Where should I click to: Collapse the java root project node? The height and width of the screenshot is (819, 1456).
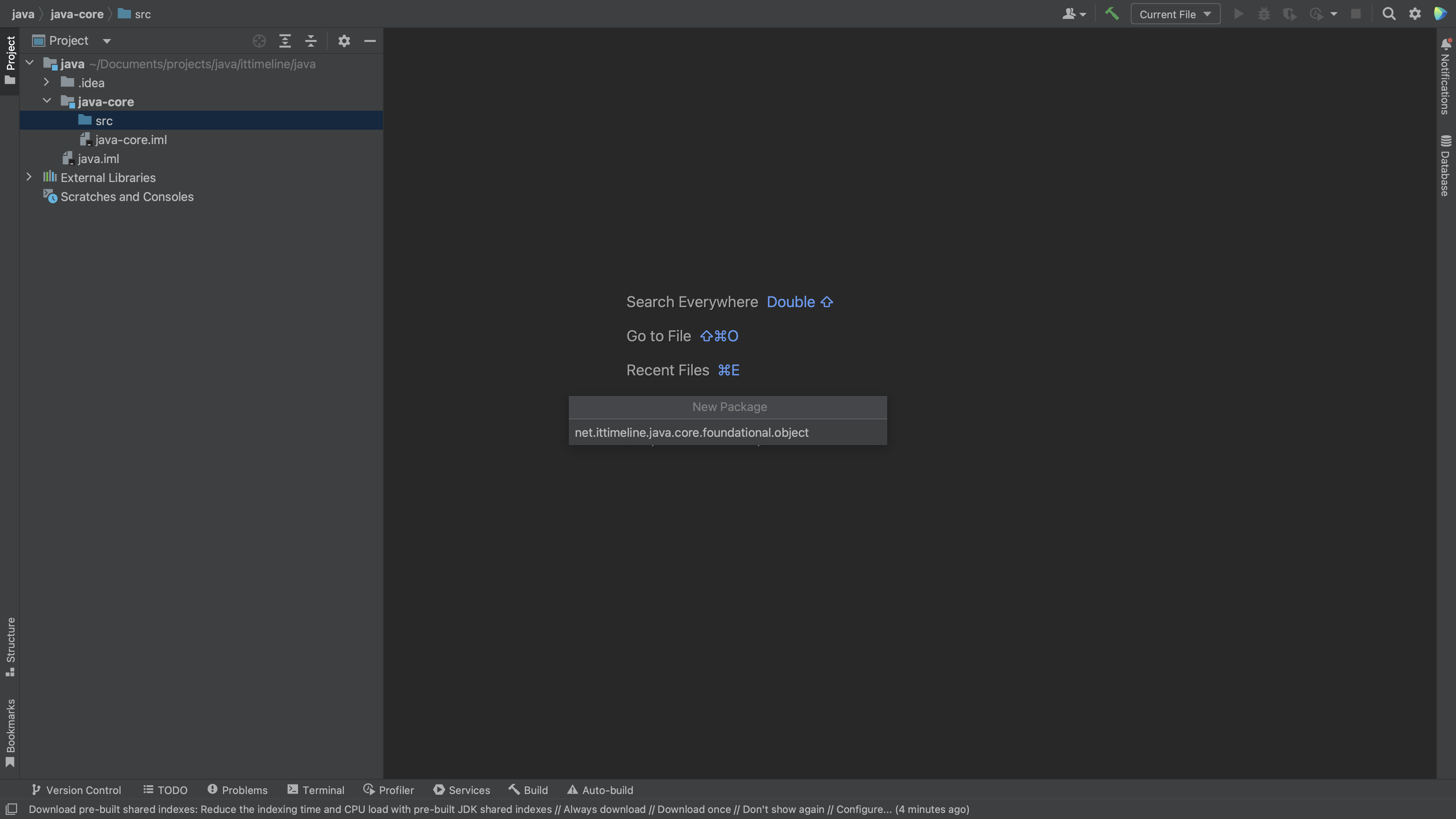coord(30,63)
